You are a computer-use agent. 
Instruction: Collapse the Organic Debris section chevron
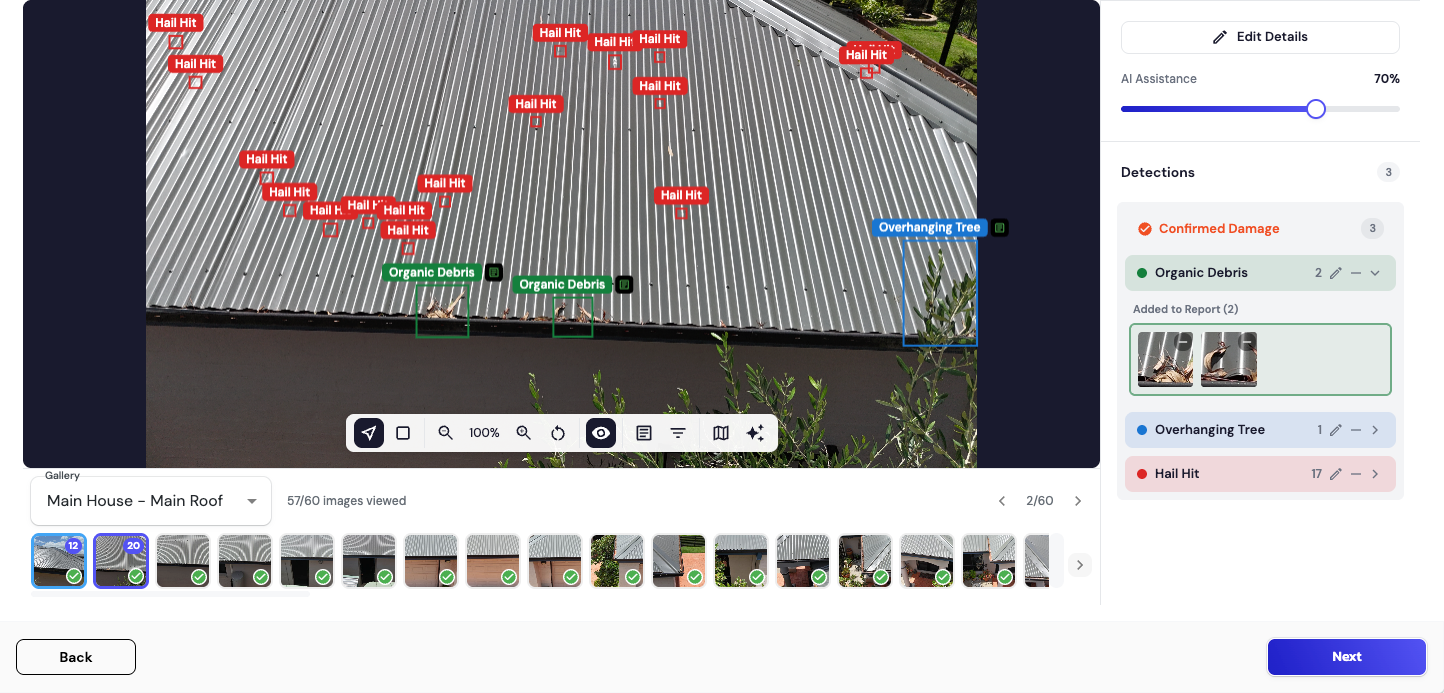tap(1375, 273)
